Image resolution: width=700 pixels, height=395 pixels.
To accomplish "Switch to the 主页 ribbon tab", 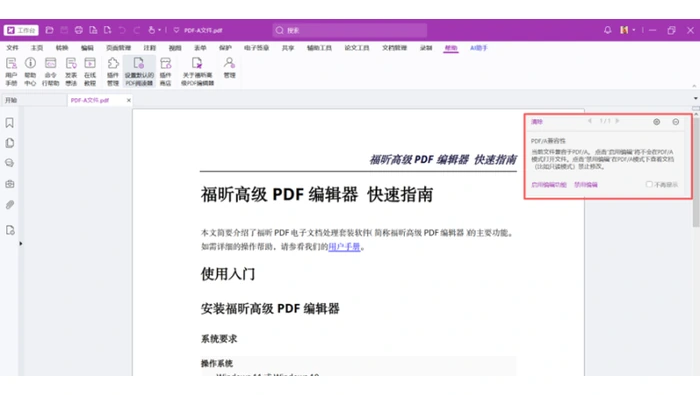I will click(37, 48).
